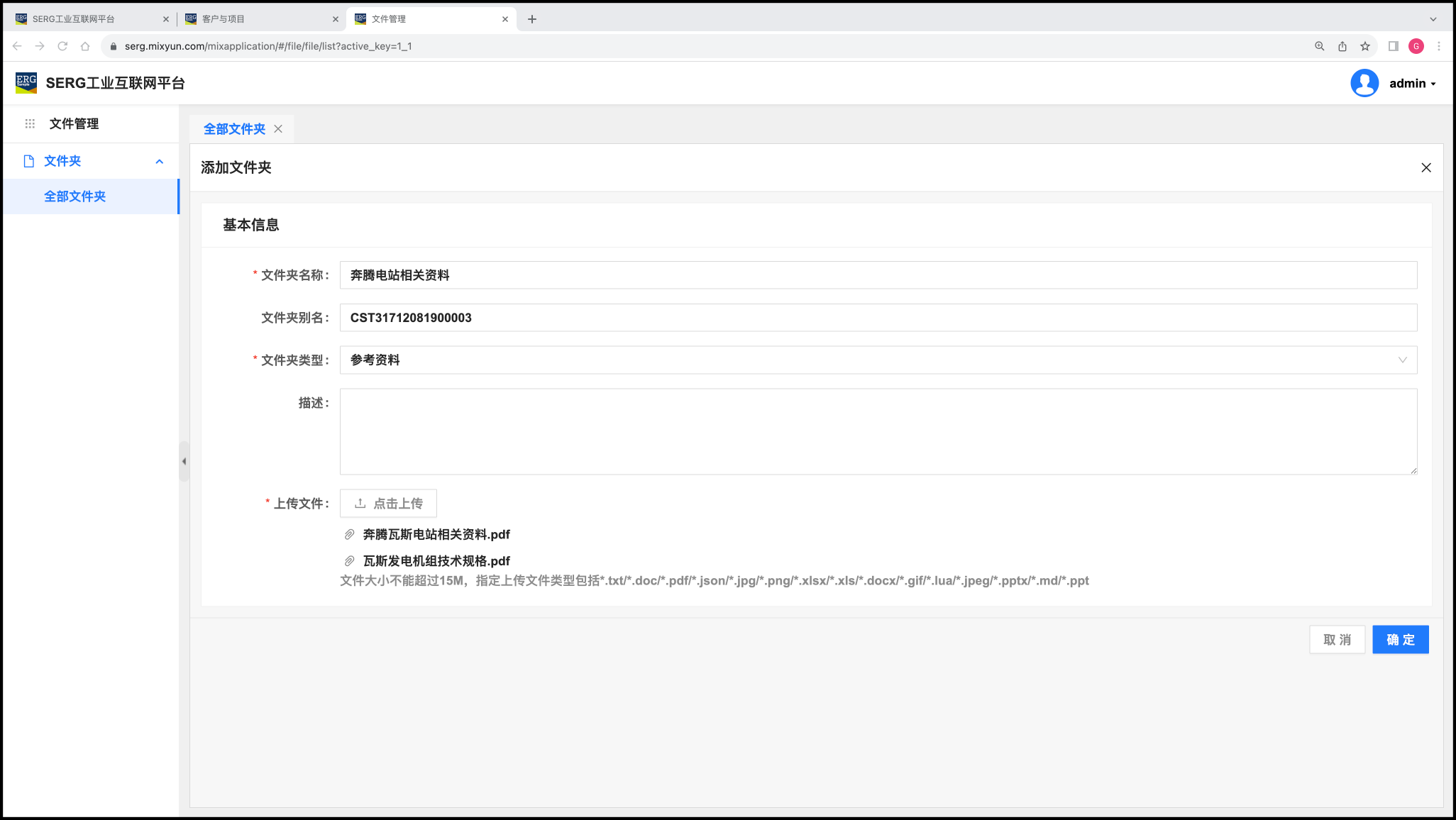Click the uploaded file 瓦斯发电机组技术规格.pdf
Viewport: 1456px width, 820px height.
[436, 561]
